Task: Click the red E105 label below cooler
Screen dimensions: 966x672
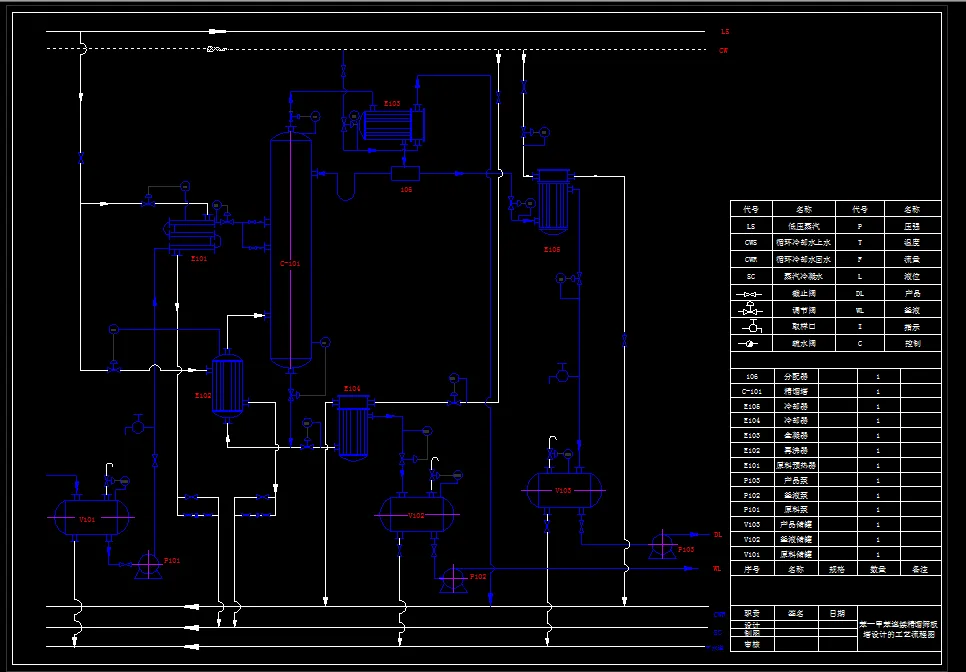Action: (552, 249)
